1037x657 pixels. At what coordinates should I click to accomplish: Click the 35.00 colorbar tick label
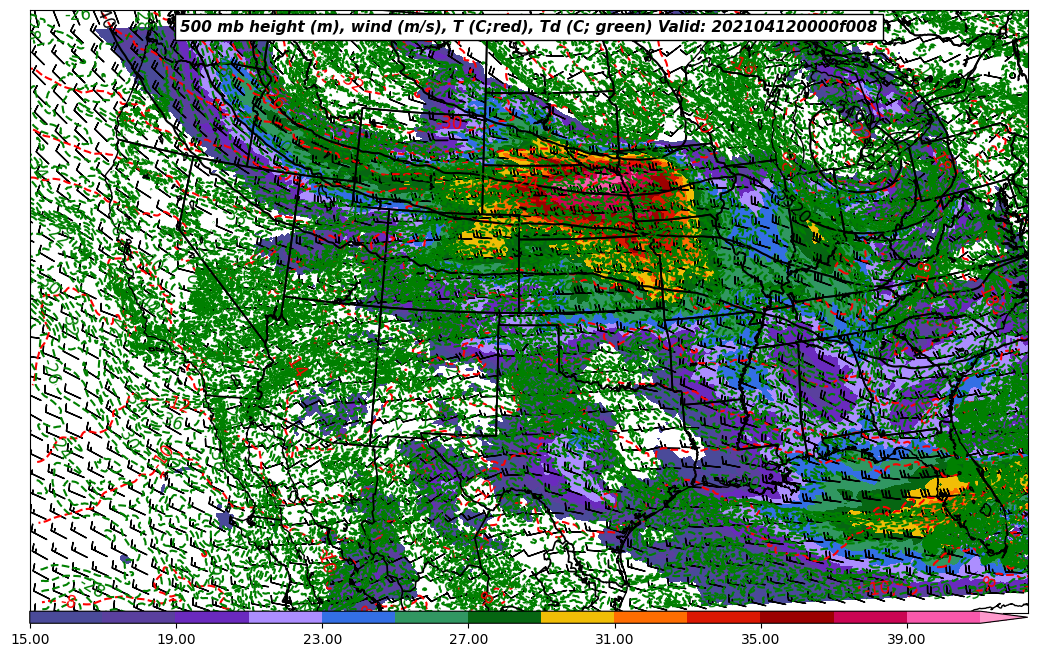click(x=760, y=639)
